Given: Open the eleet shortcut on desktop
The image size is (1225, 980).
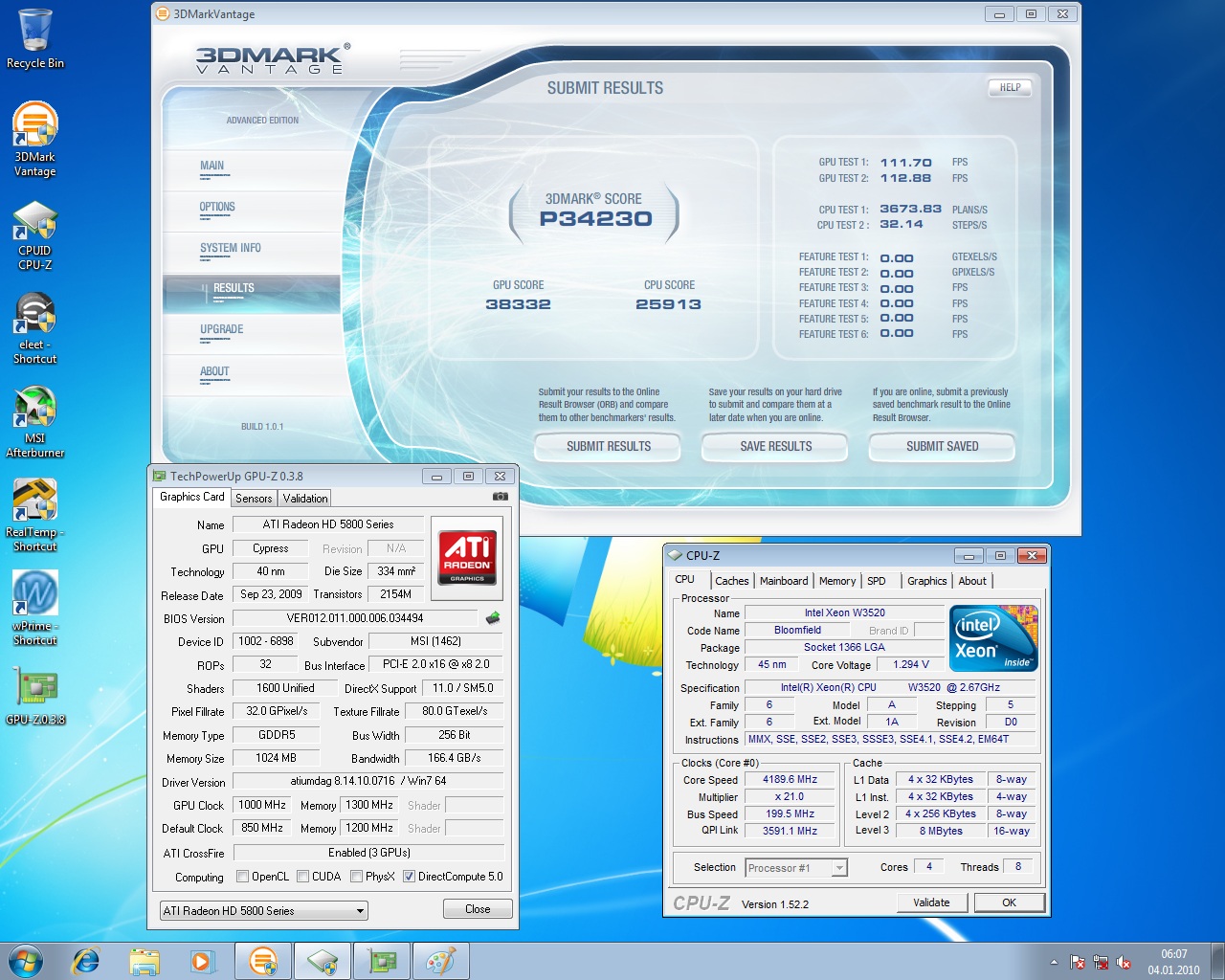Looking at the screenshot, I should 35,328.
